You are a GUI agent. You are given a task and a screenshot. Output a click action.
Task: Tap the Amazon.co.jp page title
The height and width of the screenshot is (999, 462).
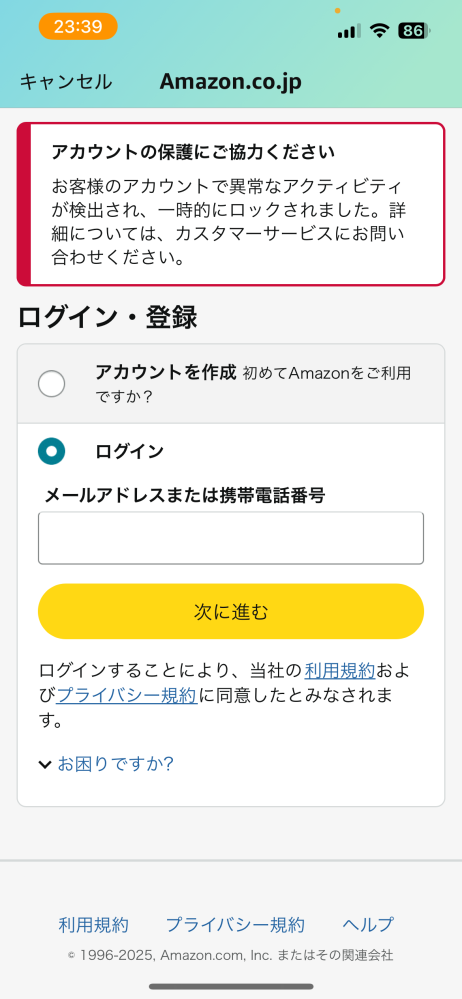click(230, 82)
